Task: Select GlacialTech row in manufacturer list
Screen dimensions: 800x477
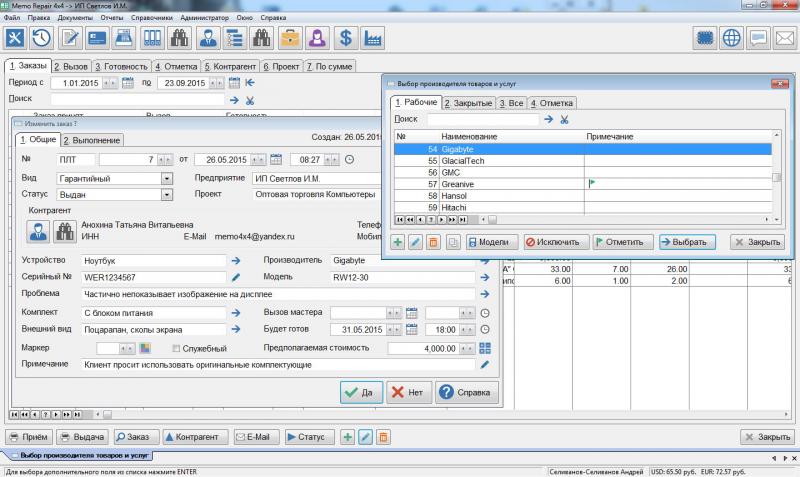Action: click(583, 161)
